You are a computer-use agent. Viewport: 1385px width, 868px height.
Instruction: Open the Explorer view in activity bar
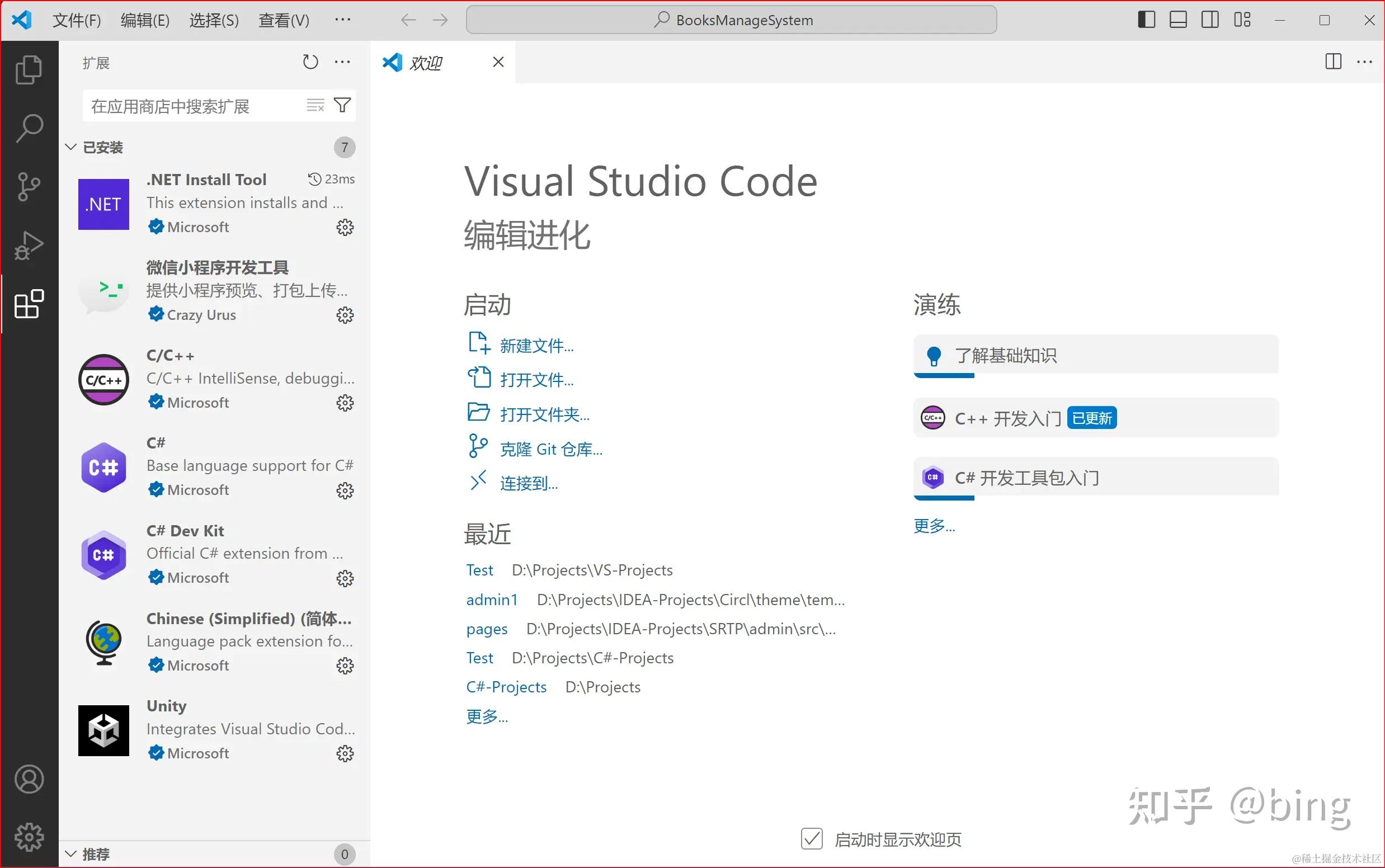tap(29, 69)
